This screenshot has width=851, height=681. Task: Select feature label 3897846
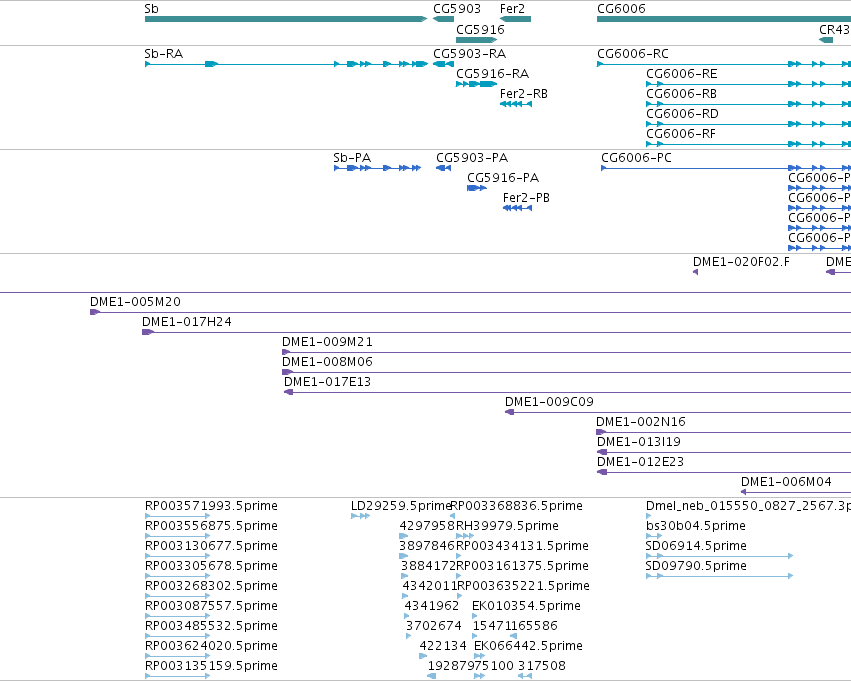(427, 545)
